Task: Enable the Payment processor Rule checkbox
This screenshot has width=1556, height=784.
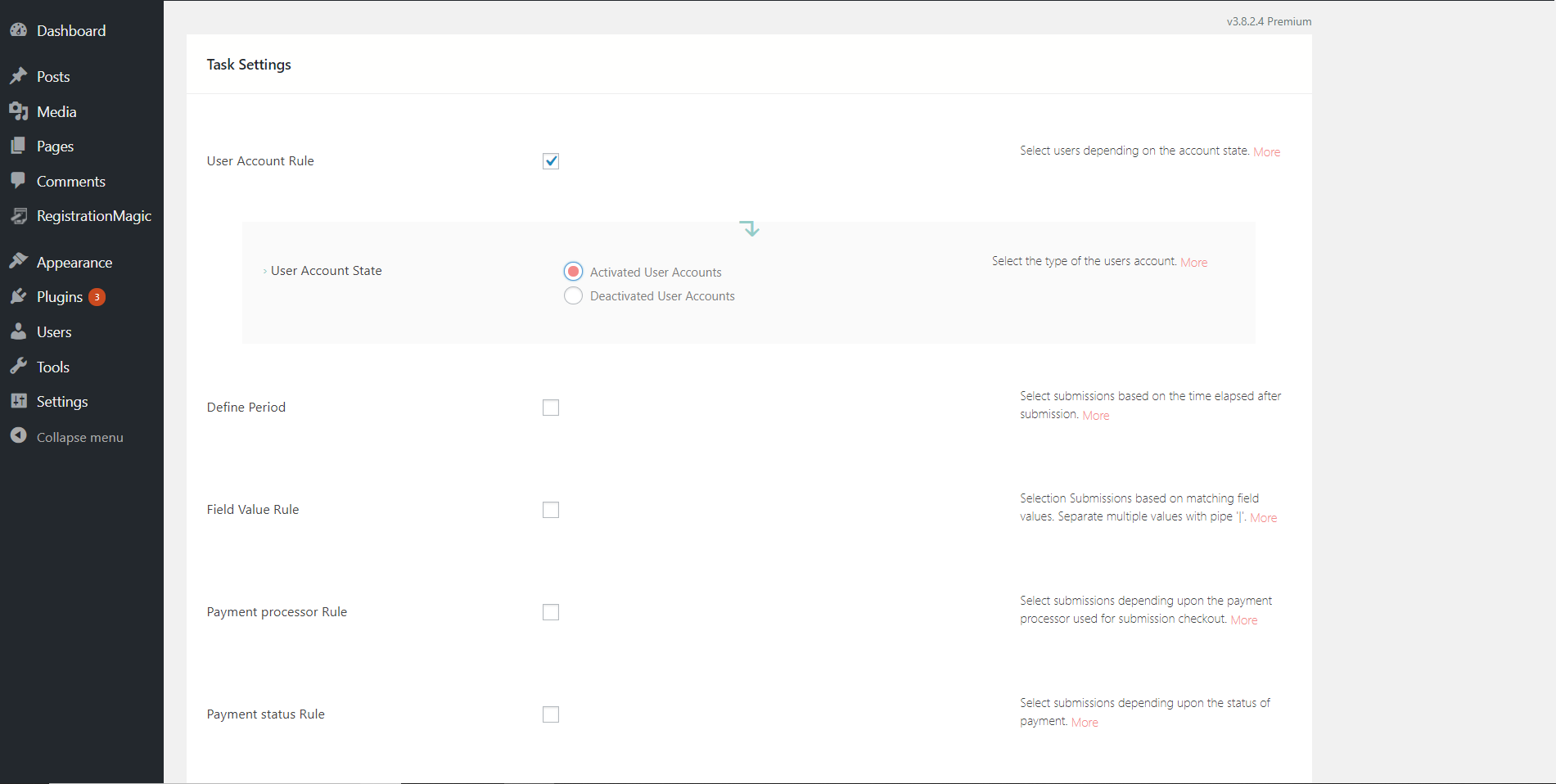Action: click(551, 612)
